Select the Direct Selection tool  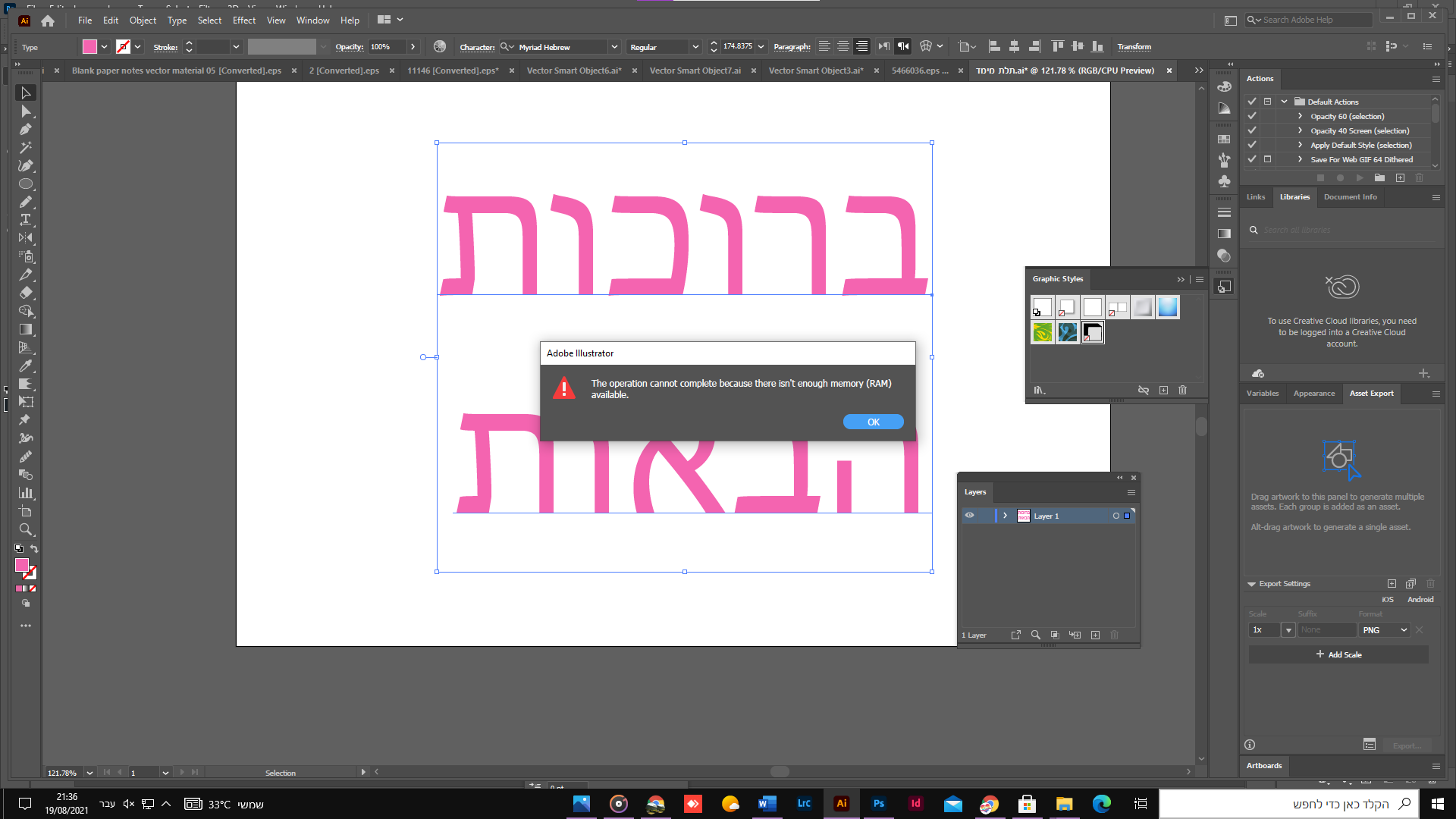[x=26, y=111]
